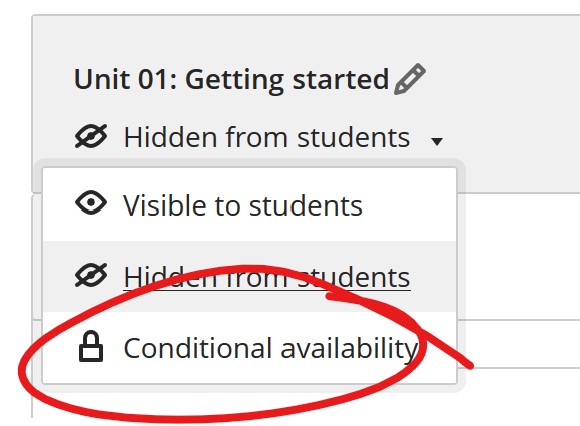Open the Hidden from students dropdown
Screen dimensions: 580x426
point(259,137)
